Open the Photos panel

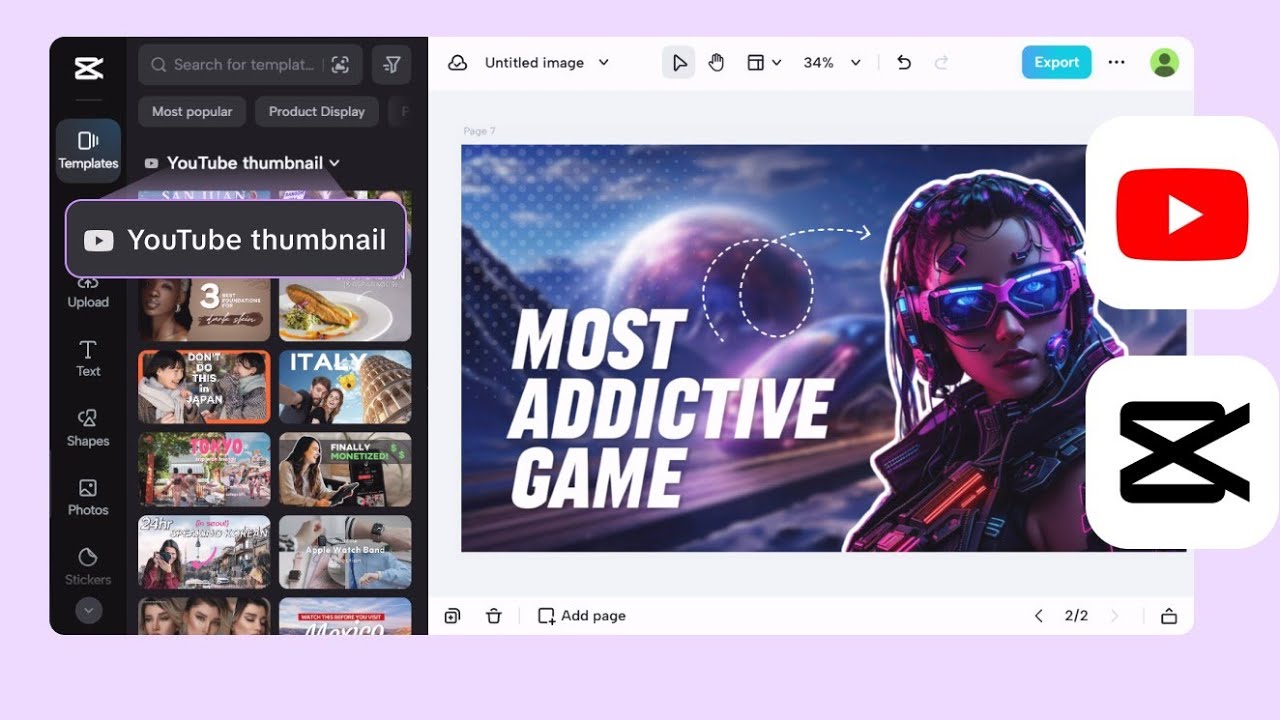[x=88, y=497]
